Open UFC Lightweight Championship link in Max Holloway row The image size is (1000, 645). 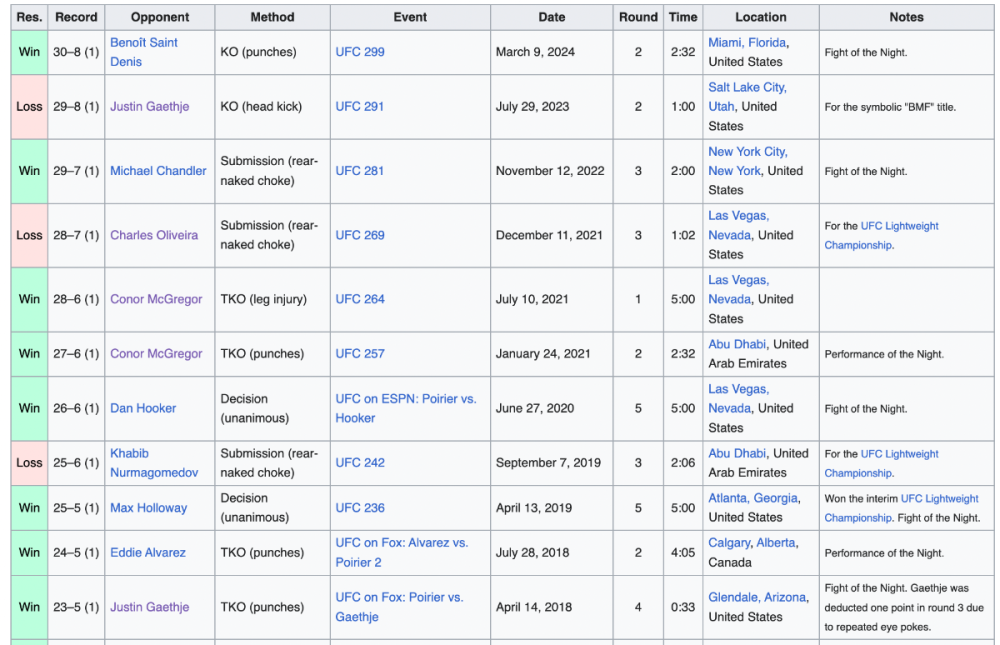click(902, 508)
